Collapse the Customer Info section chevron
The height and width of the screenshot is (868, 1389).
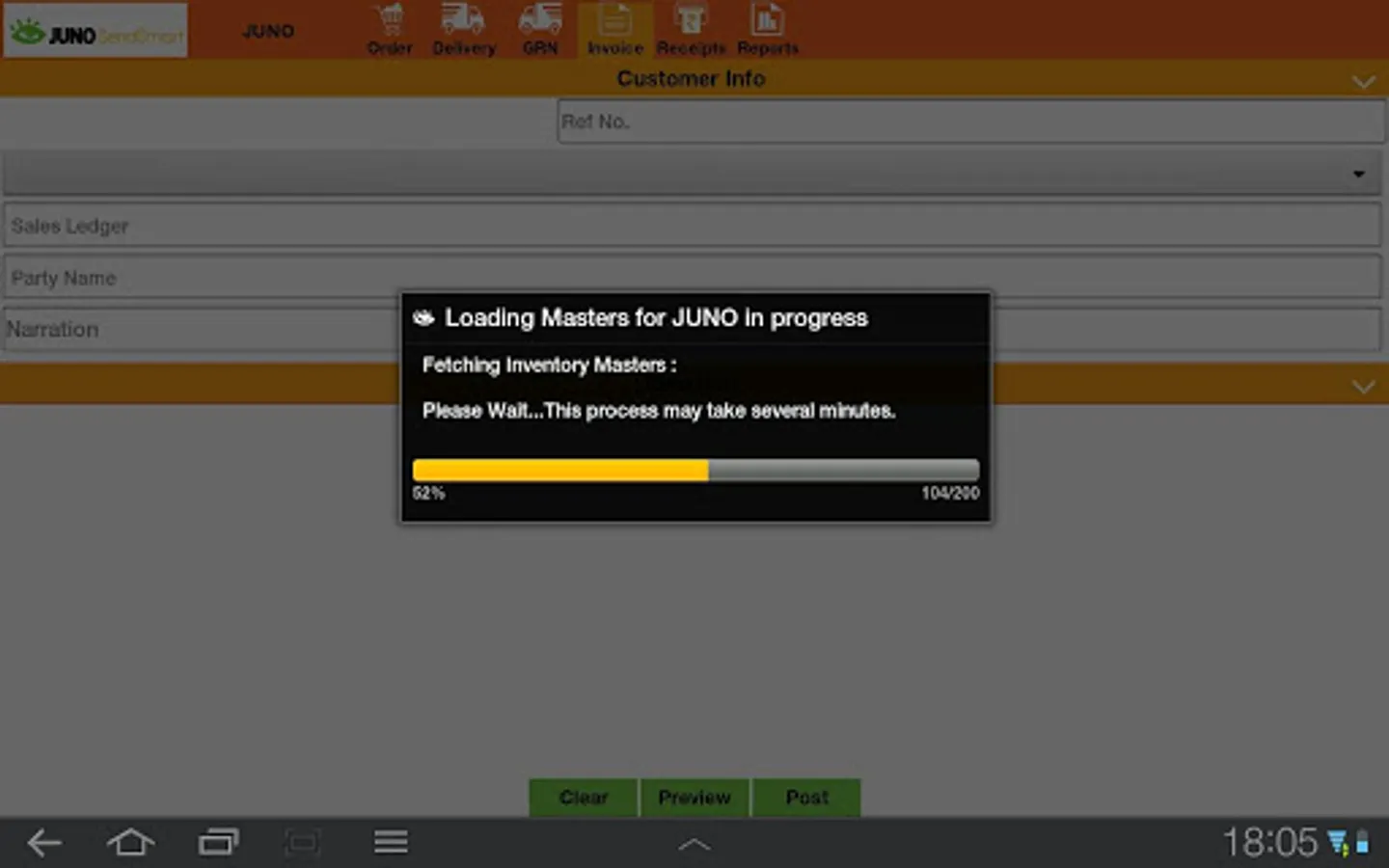point(1363,81)
